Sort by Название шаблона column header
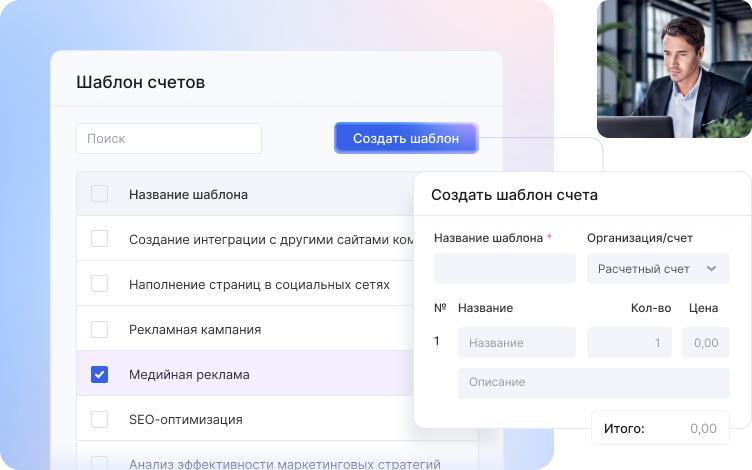 point(188,194)
